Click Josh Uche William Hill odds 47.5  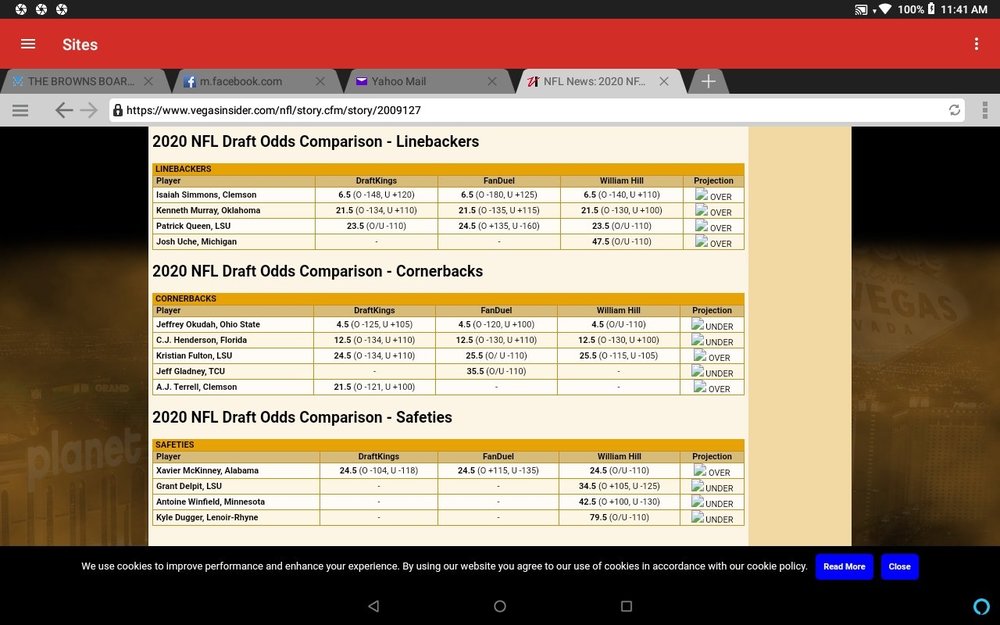click(x=621, y=242)
